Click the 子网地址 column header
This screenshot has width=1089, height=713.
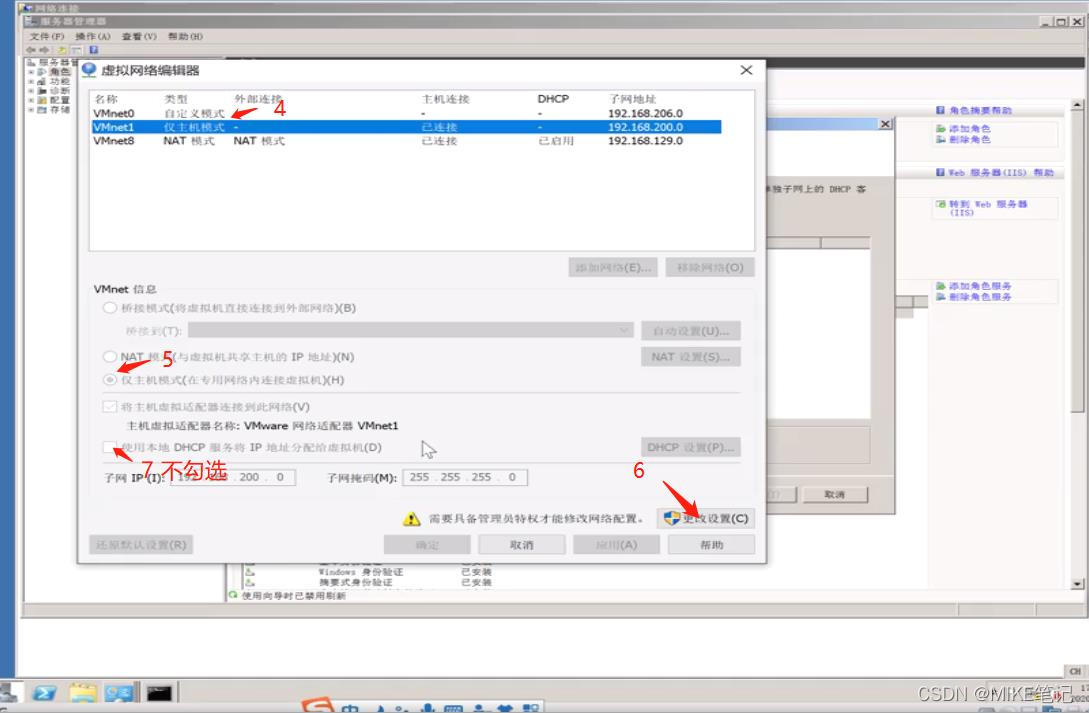[x=632, y=99]
